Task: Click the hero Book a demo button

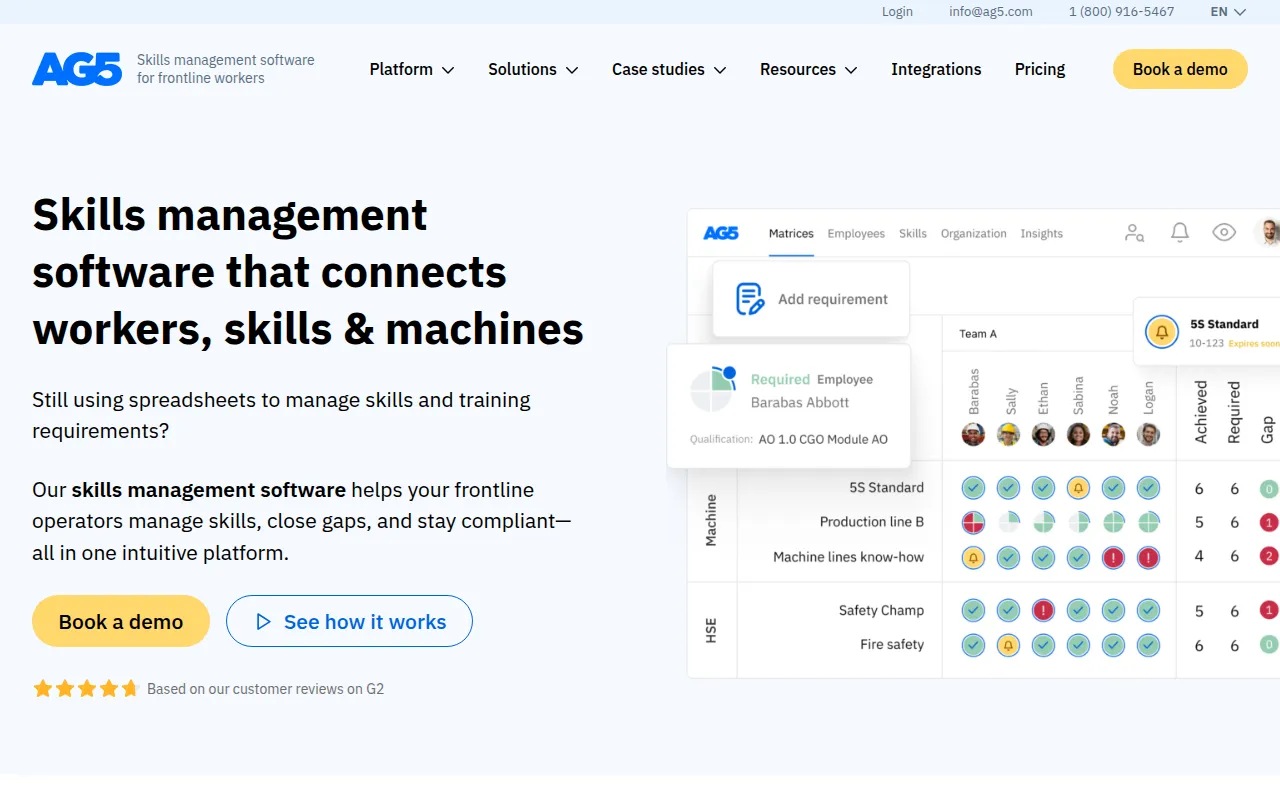Action: point(121,621)
